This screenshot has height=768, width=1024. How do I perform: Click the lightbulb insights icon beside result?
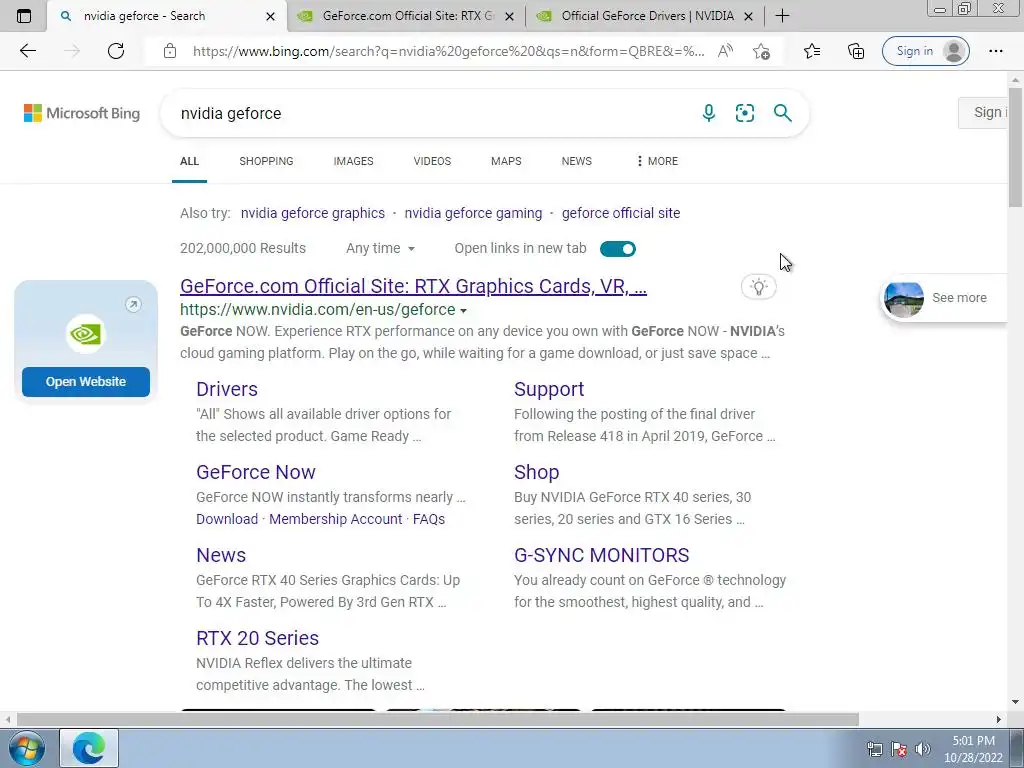(758, 287)
